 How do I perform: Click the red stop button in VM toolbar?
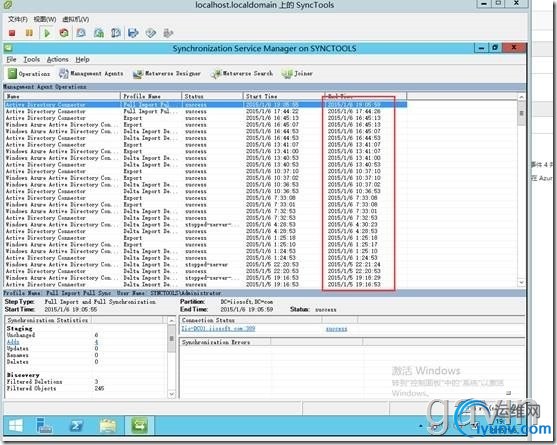(x=12, y=33)
